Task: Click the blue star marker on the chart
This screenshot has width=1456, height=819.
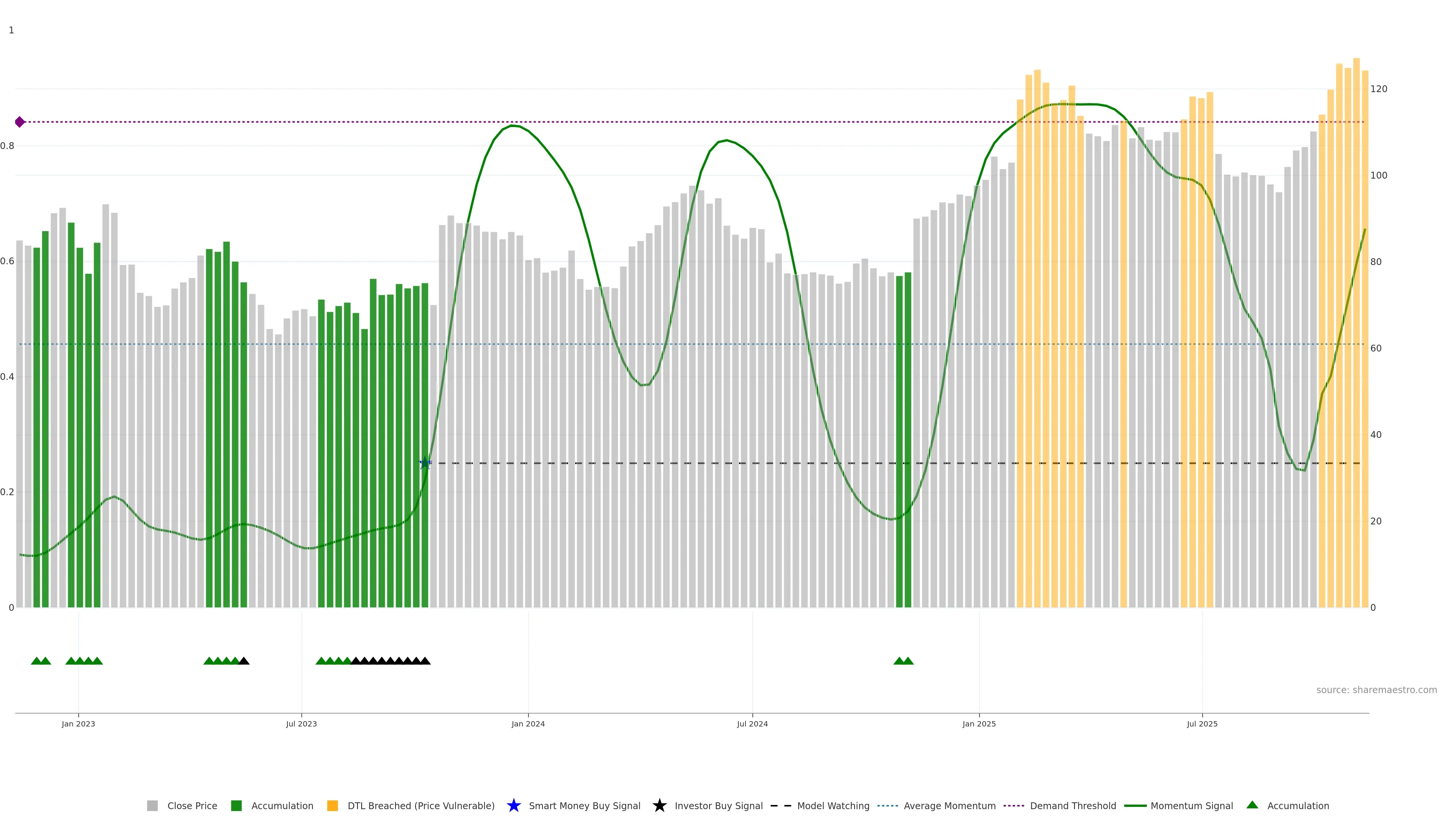Action: [x=425, y=463]
